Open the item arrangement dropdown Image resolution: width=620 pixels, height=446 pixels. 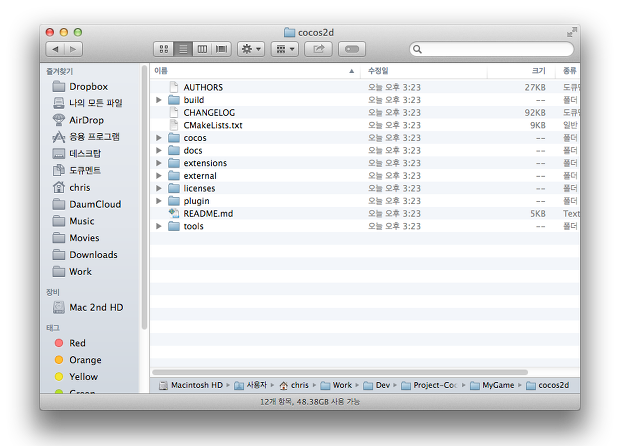(x=285, y=49)
